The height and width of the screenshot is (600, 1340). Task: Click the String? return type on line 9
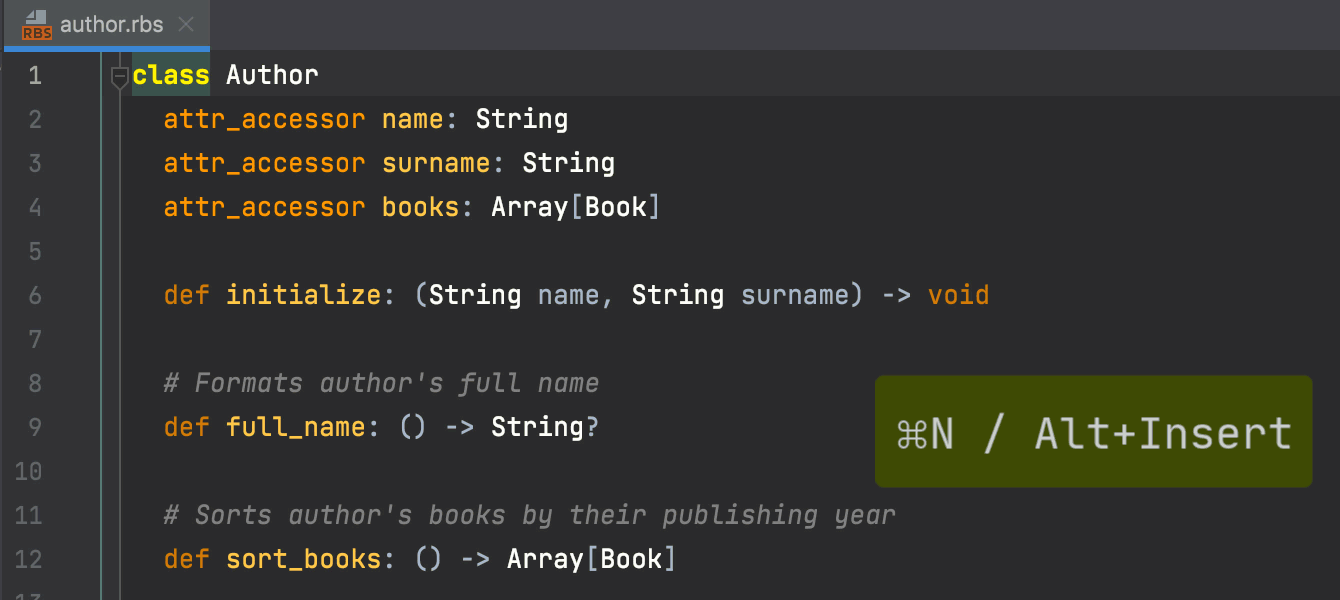tap(544, 428)
